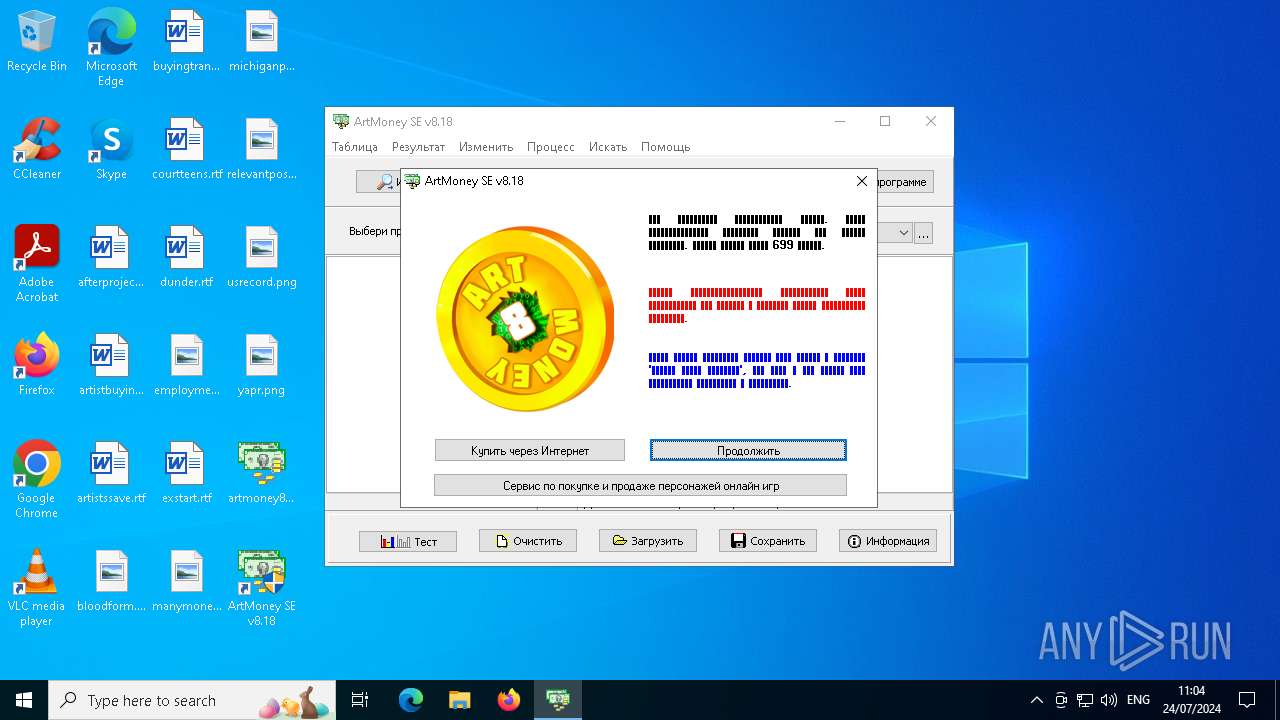The image size is (1280, 720).
Task: Open Task View on taskbar
Action: 360,700
